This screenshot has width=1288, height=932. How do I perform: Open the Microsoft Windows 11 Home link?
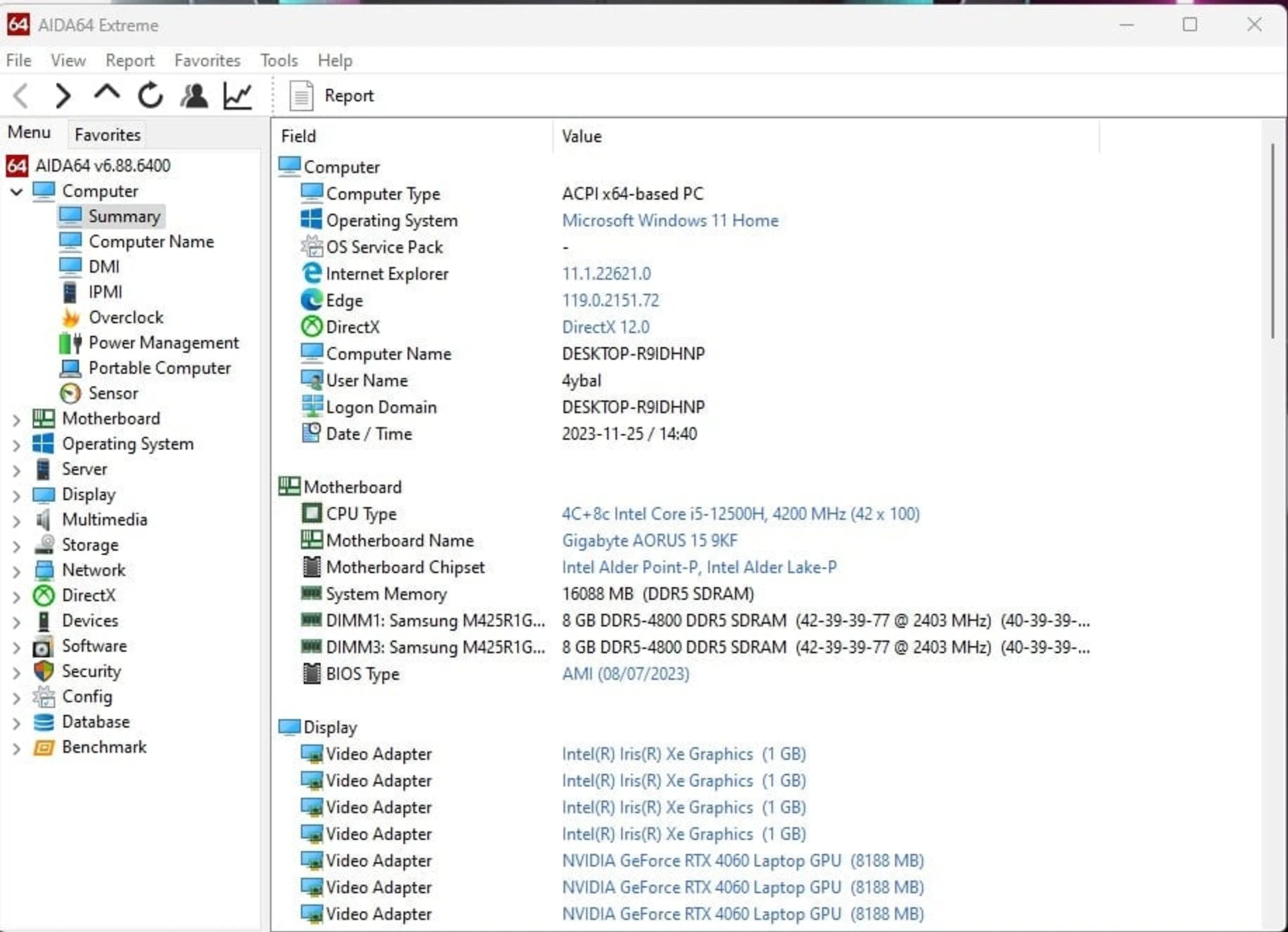[670, 221]
